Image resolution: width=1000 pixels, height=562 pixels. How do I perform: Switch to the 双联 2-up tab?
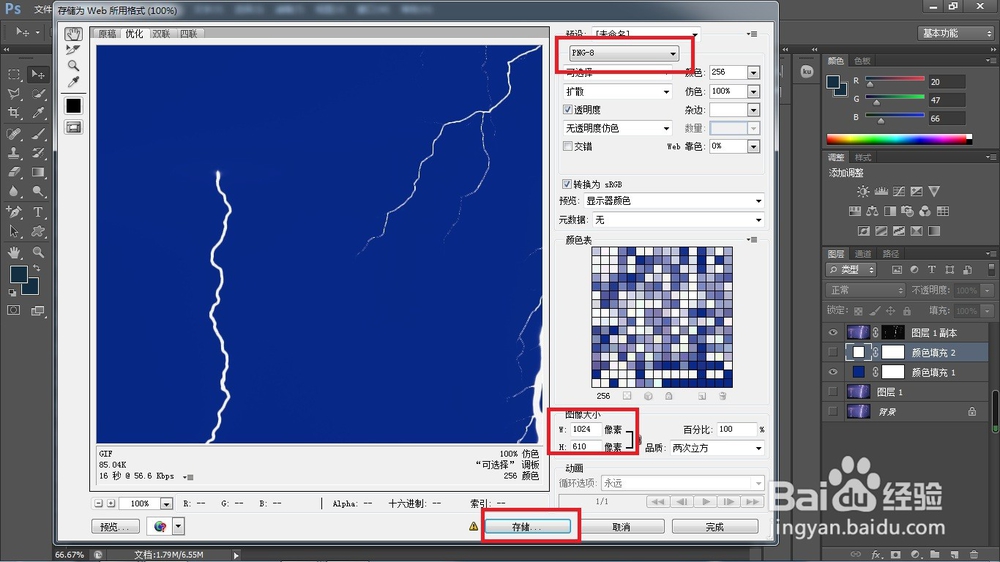click(x=161, y=34)
